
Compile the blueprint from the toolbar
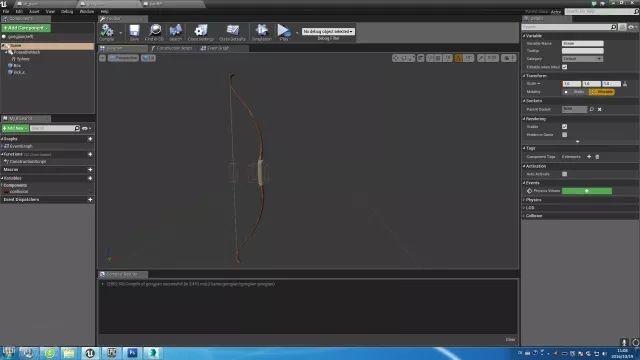coord(107,32)
